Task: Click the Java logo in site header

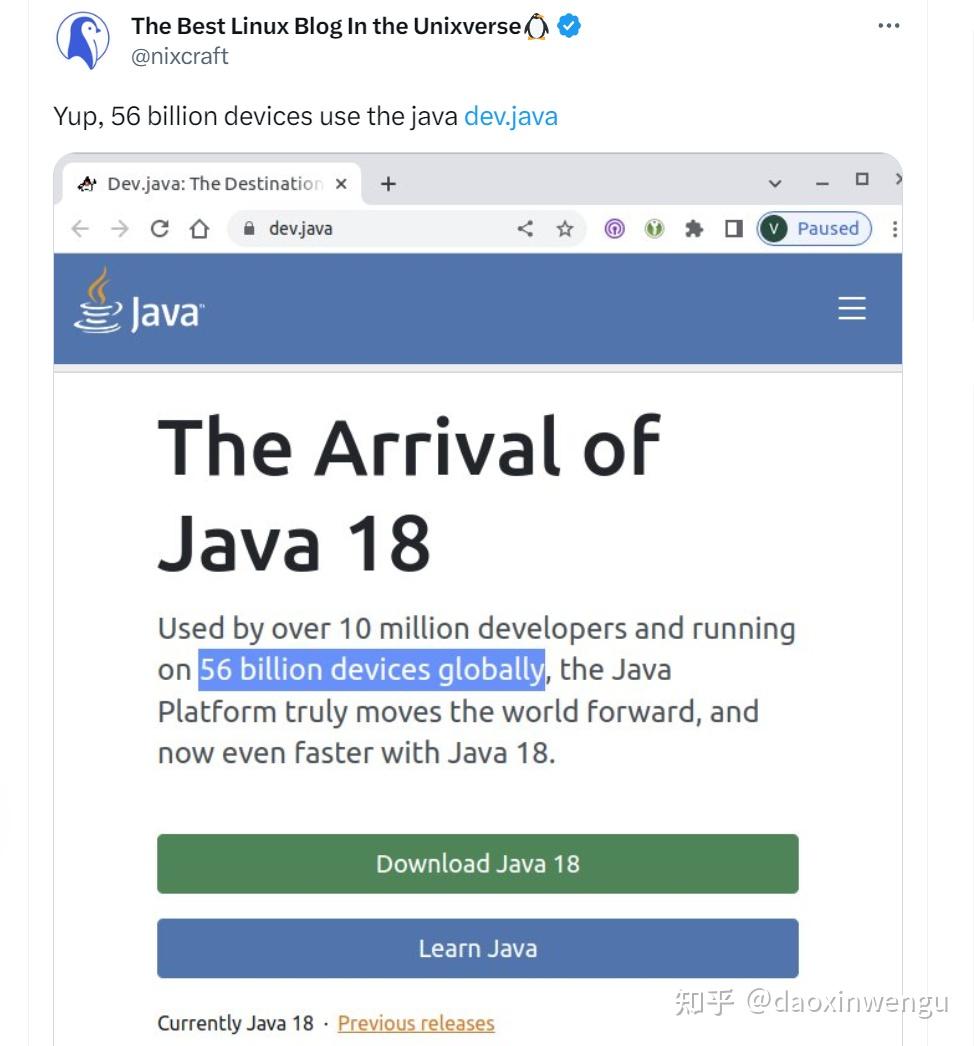Action: pyautogui.click(x=139, y=303)
